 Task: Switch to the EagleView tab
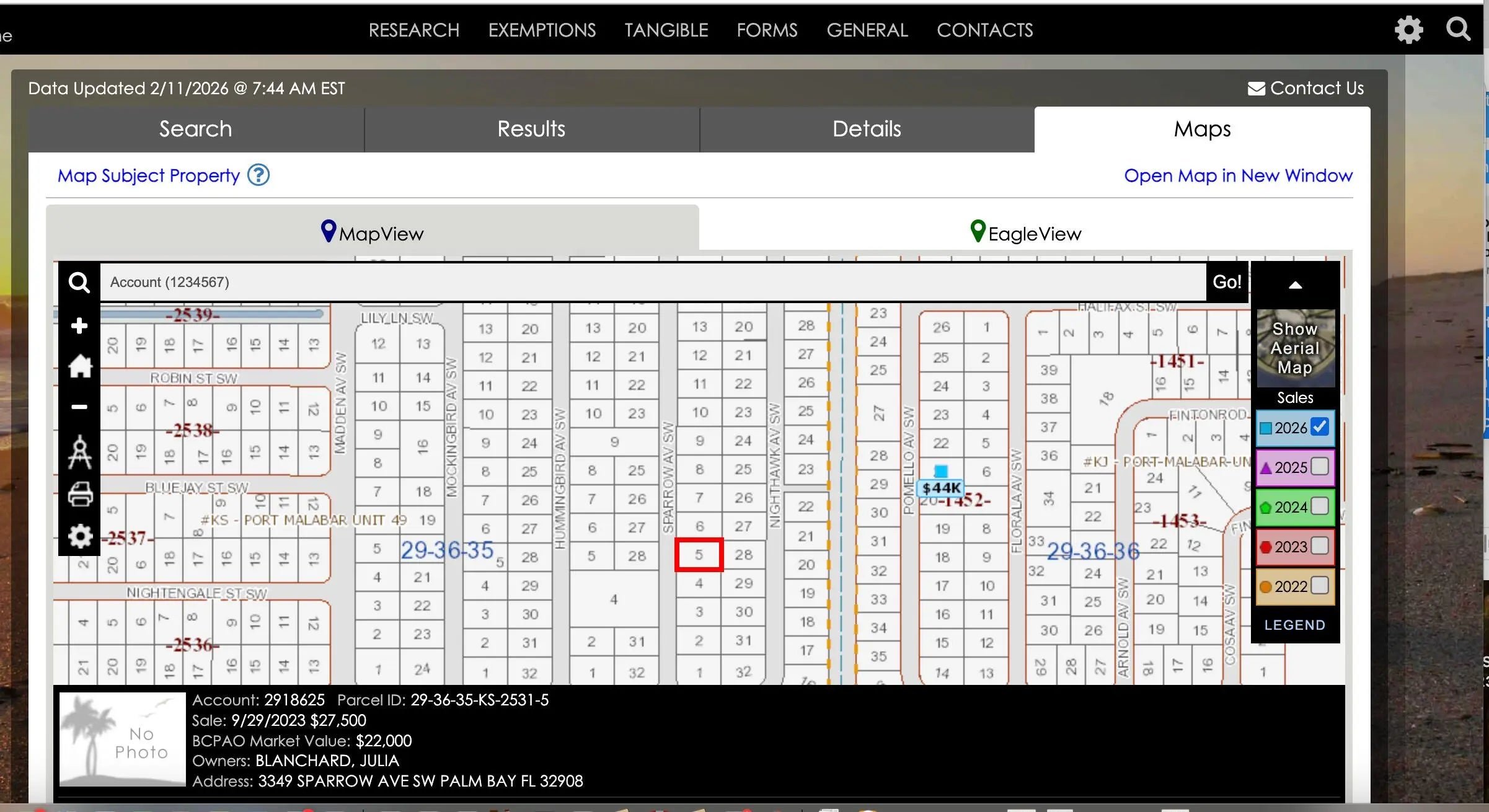tap(1026, 233)
